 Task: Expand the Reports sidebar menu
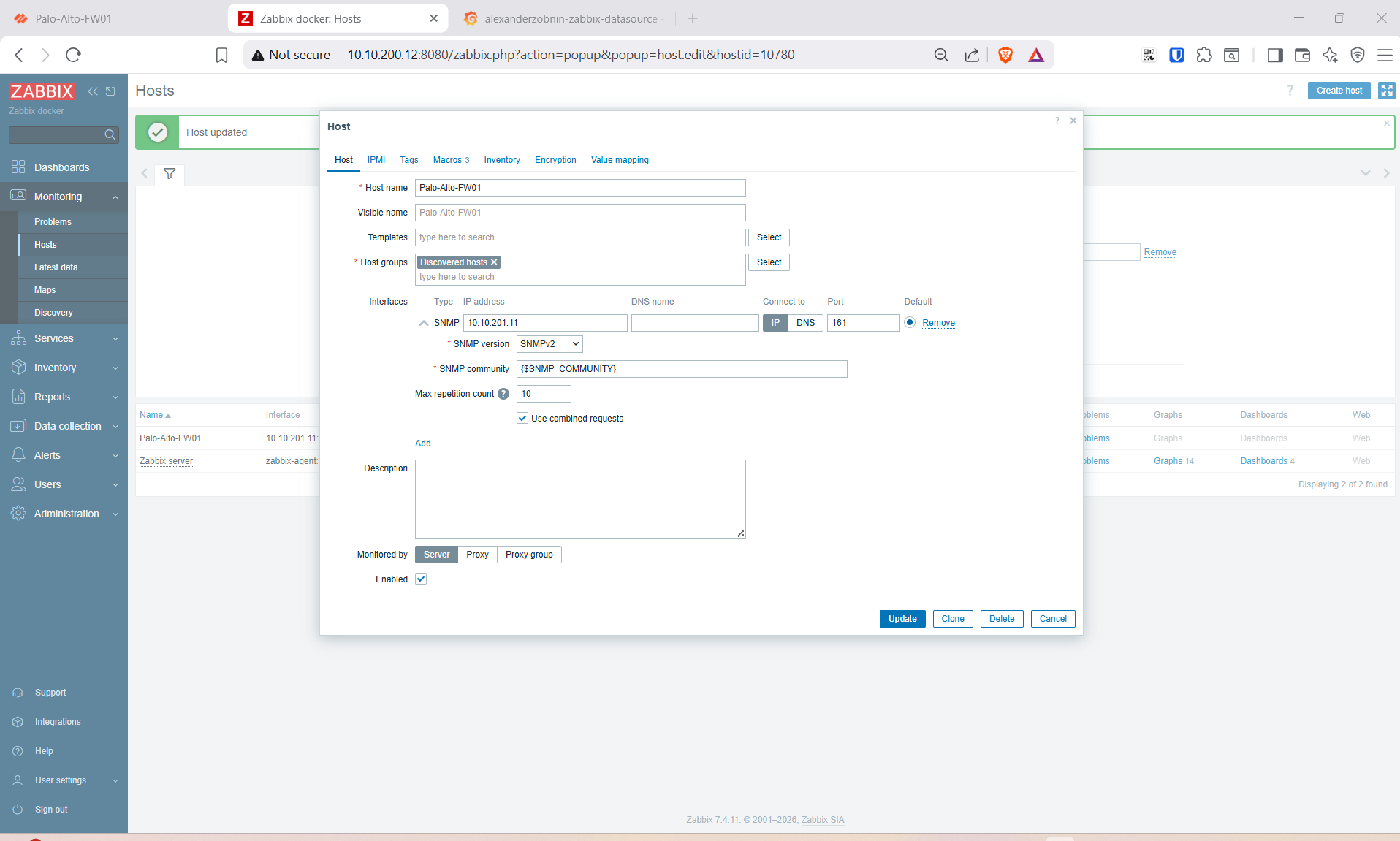[x=64, y=397]
